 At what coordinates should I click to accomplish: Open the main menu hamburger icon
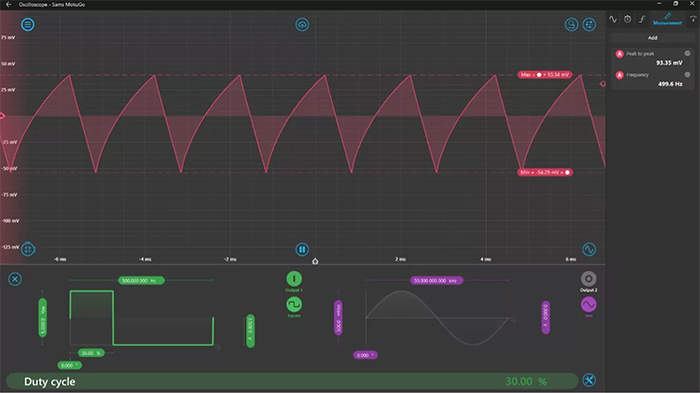click(28, 25)
